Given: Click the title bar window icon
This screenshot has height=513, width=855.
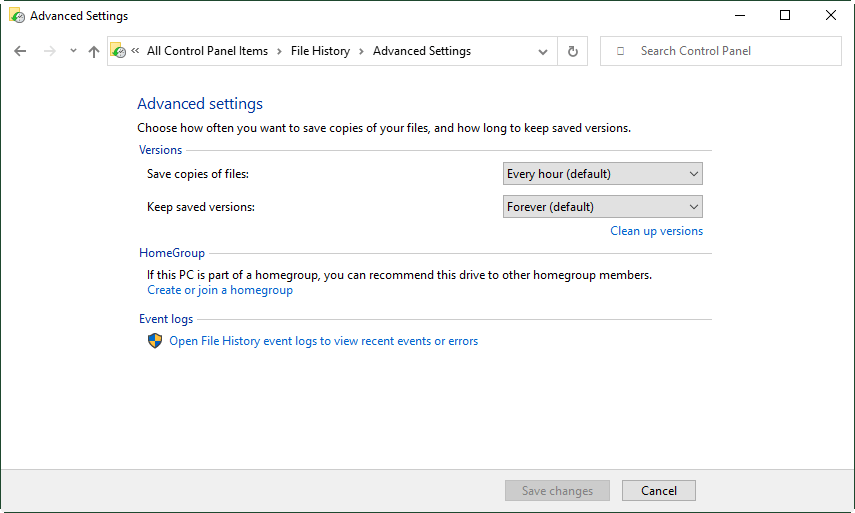Looking at the screenshot, I should click(x=15, y=16).
